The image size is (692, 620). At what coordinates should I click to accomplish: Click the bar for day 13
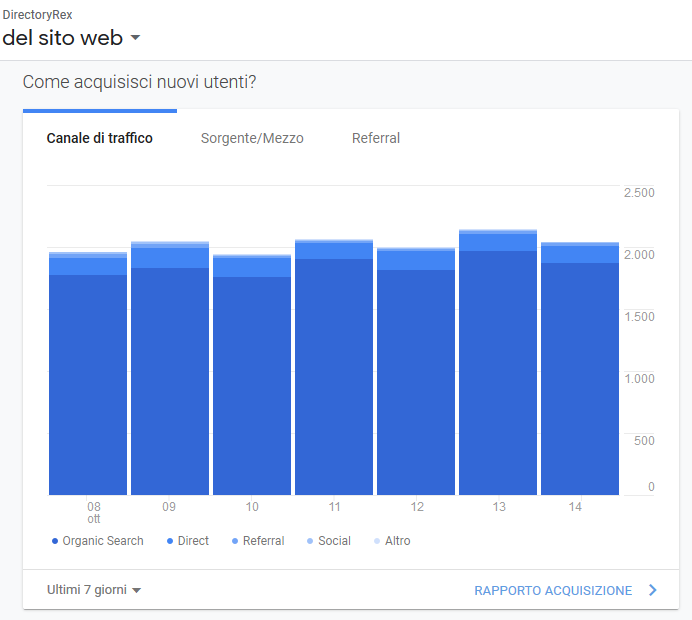498,362
